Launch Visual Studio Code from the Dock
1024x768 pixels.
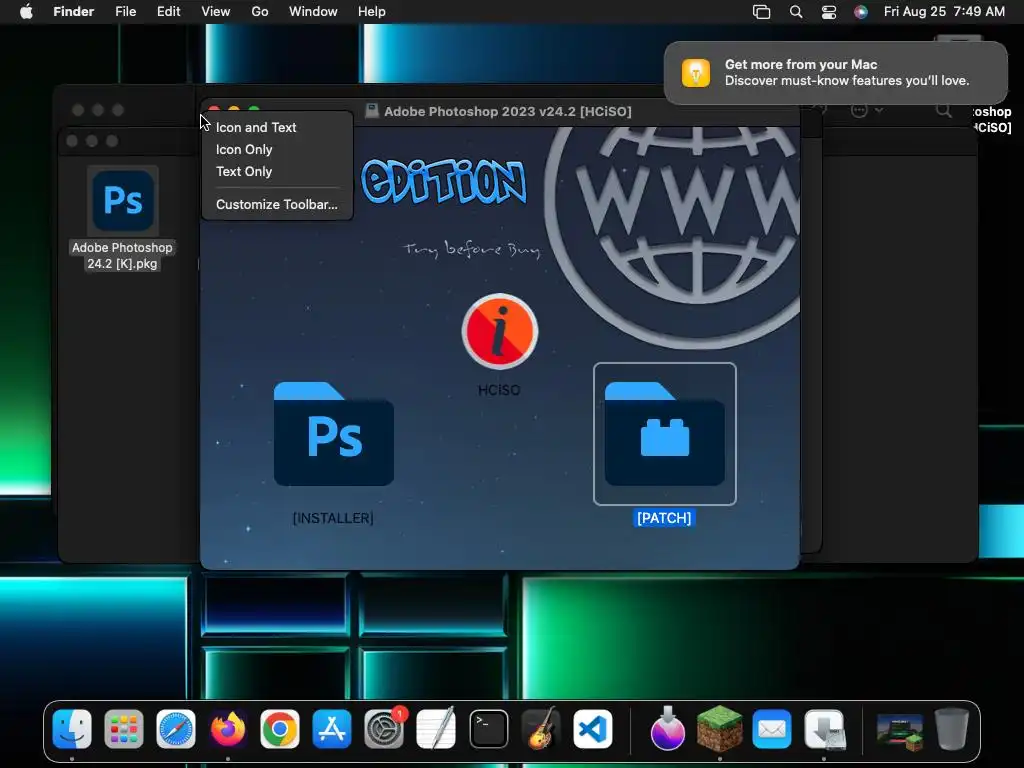pyautogui.click(x=593, y=729)
